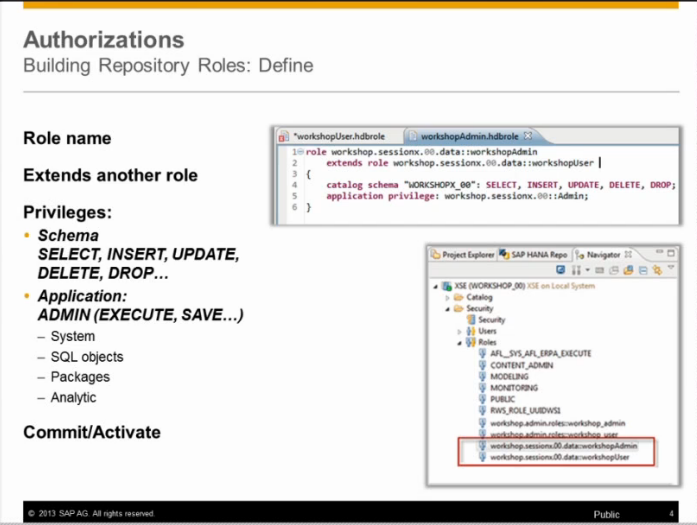Select the RWS_ROLE_UUIDWS1 role
697x525 pixels.
(x=525, y=411)
